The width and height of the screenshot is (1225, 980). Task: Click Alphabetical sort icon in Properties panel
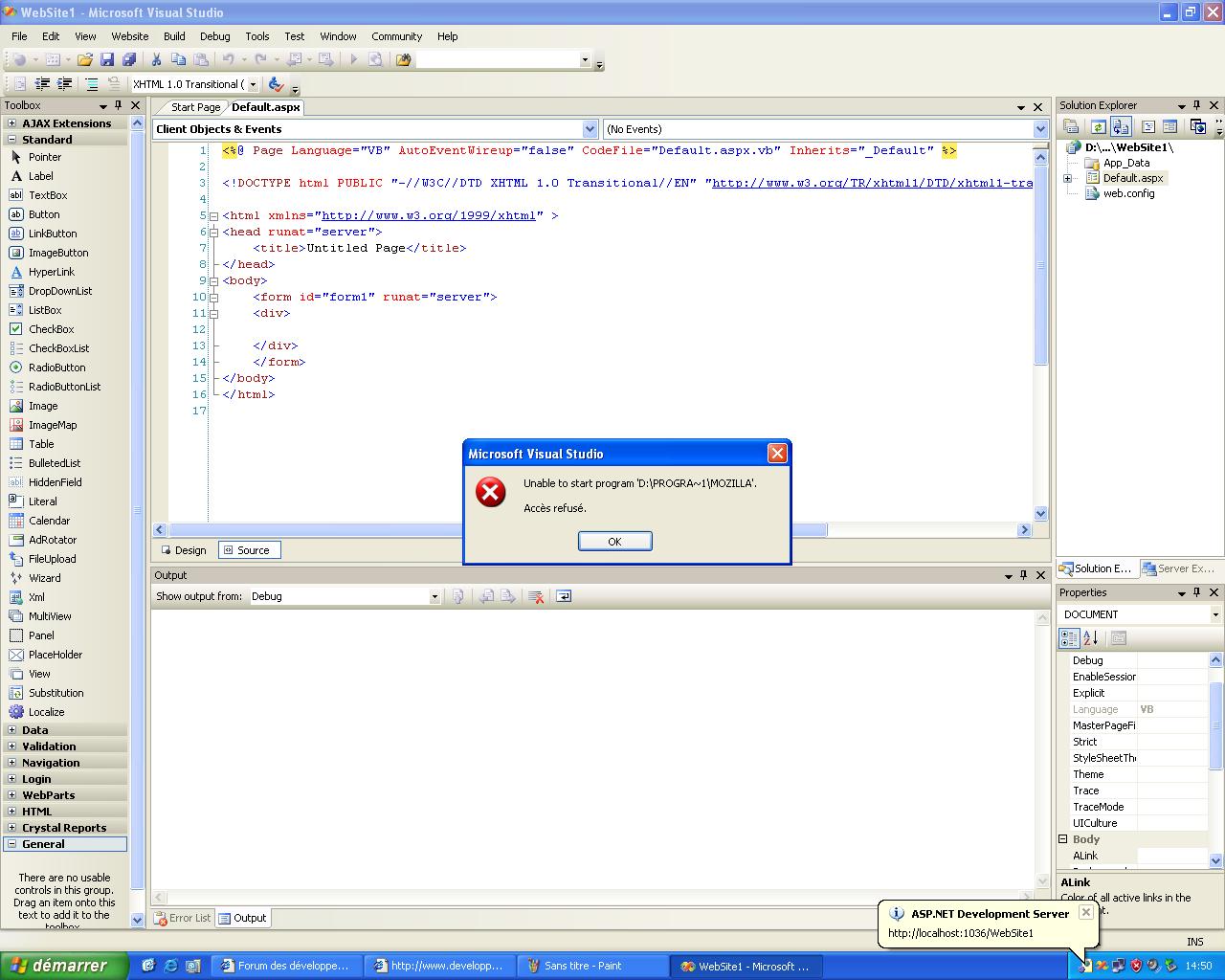(x=1090, y=638)
